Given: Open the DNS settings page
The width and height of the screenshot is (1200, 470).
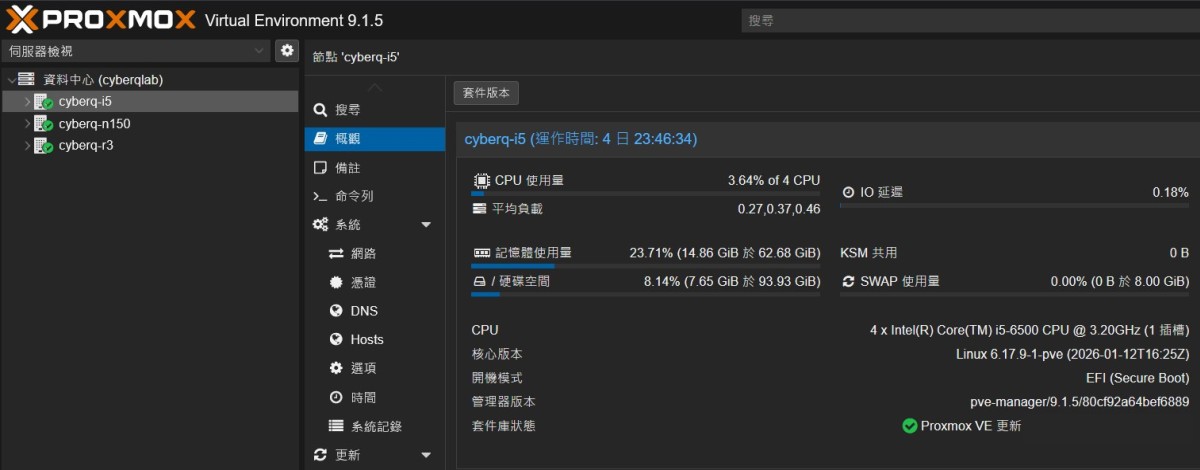Looking at the screenshot, I should 364,311.
